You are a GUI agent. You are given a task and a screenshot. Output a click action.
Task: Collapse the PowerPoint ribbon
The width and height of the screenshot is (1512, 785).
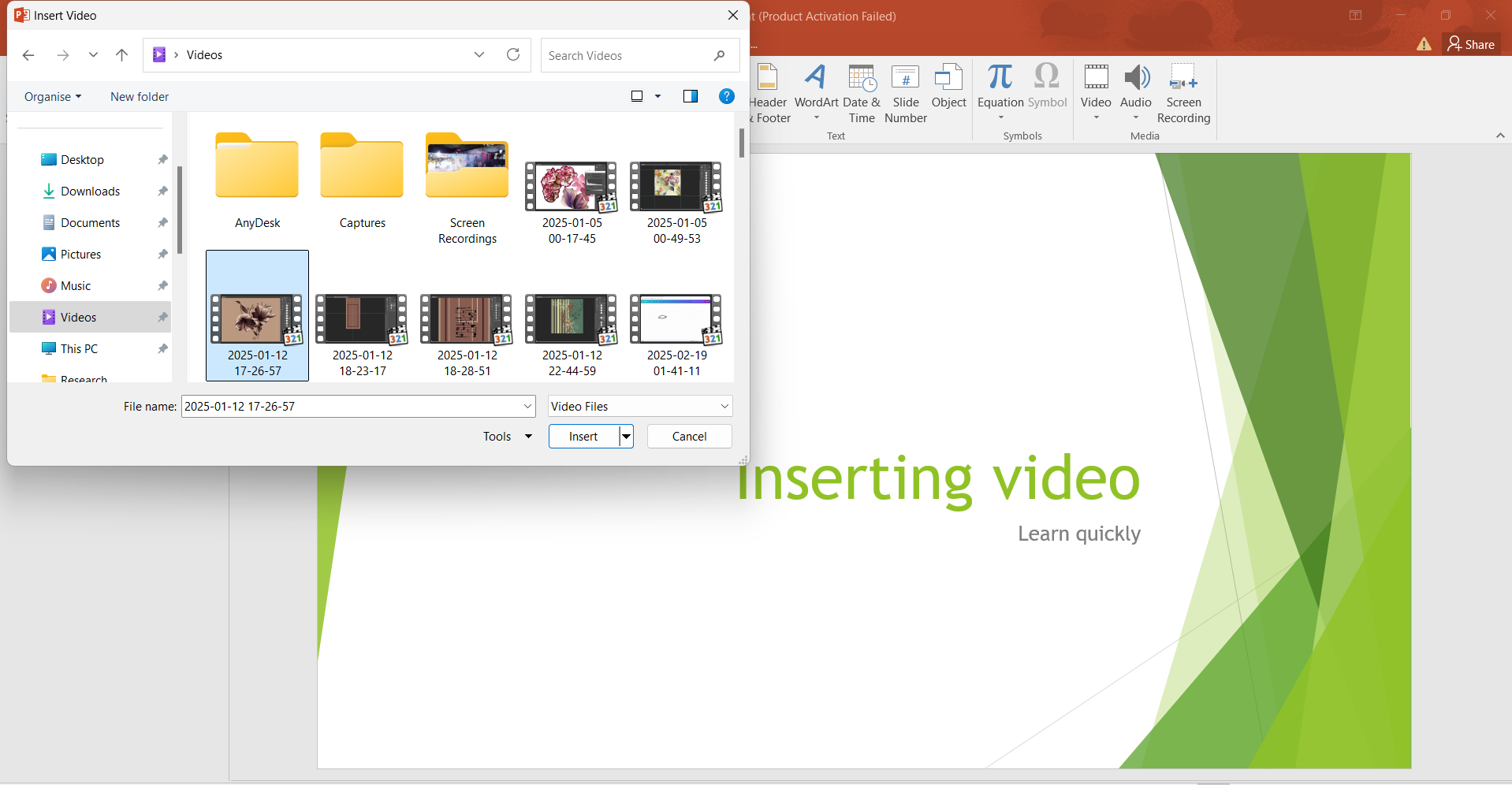1500,135
